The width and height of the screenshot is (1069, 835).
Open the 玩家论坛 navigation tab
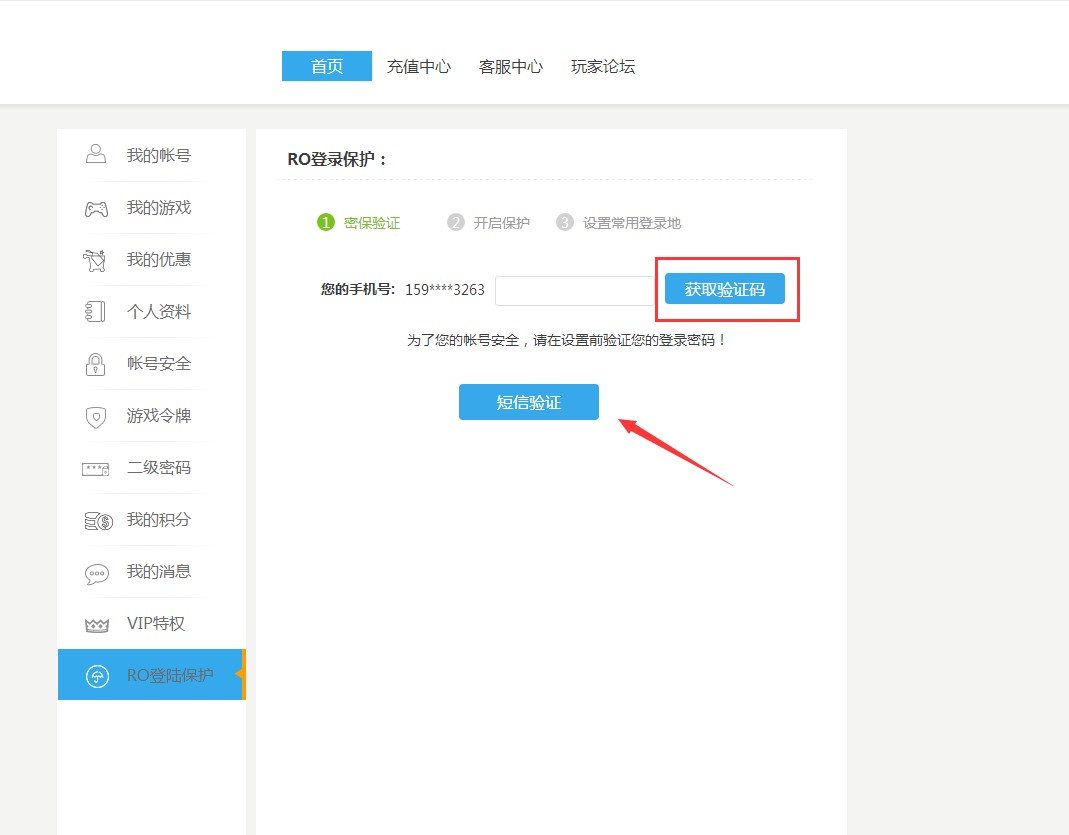pyautogui.click(x=603, y=66)
